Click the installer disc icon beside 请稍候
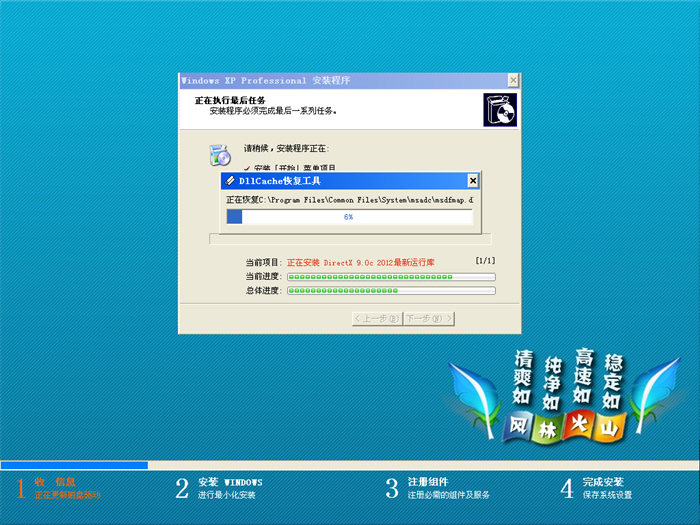Viewport: 700px width, 525px height. point(220,155)
